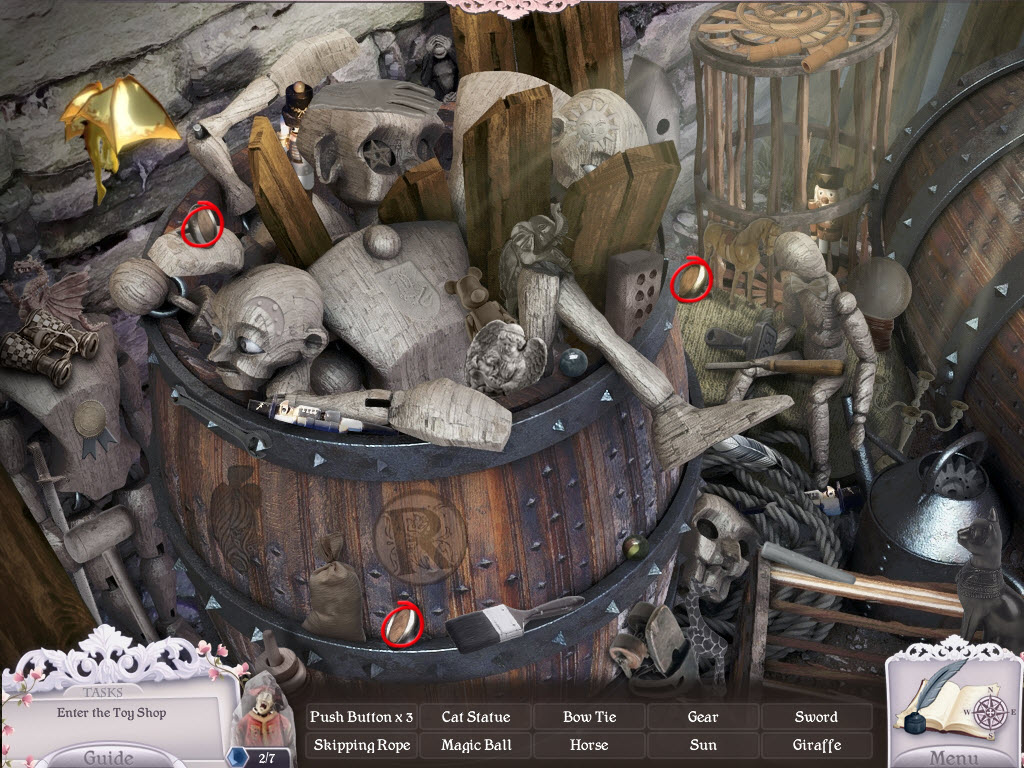1024x768 pixels.
Task: Click the small glass marble by the cherub
Action: tap(573, 361)
